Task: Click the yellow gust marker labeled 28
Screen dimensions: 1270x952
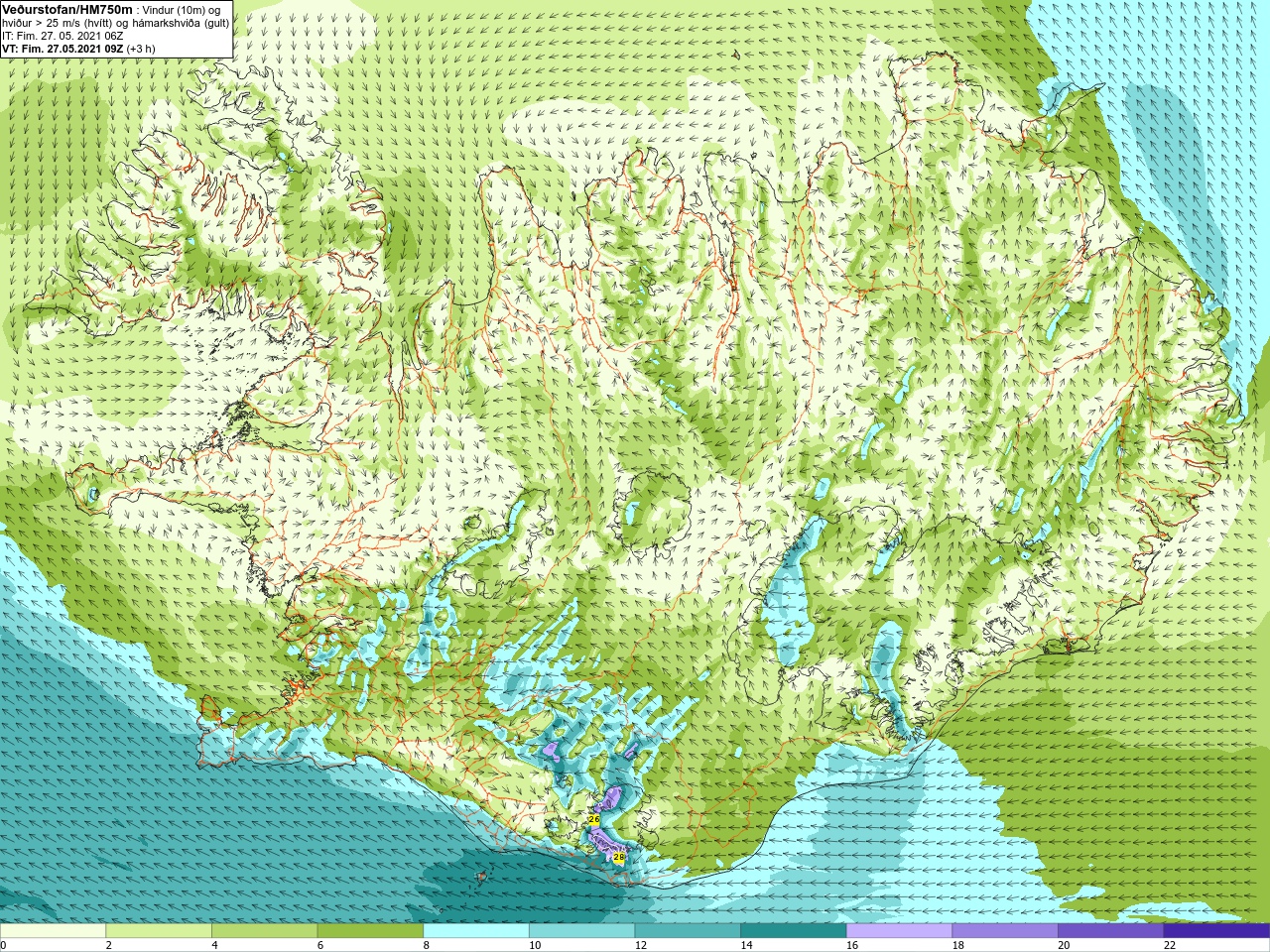Action: click(x=619, y=857)
